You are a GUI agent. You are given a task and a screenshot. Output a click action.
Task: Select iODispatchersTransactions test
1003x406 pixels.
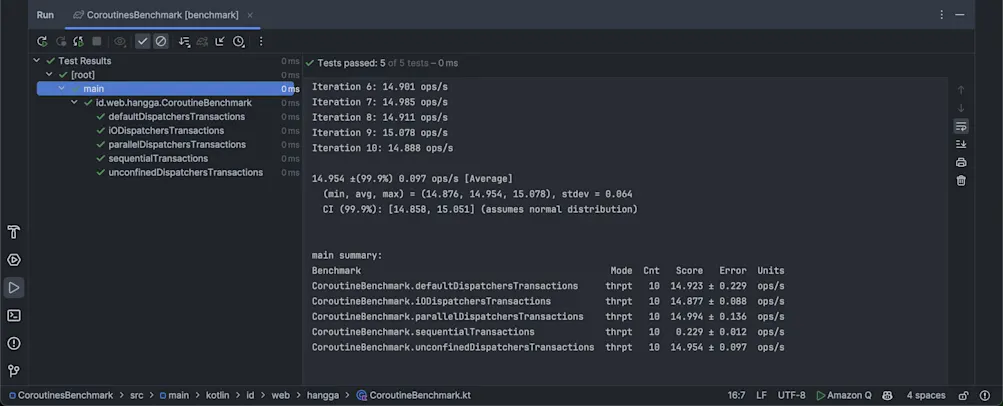point(166,130)
